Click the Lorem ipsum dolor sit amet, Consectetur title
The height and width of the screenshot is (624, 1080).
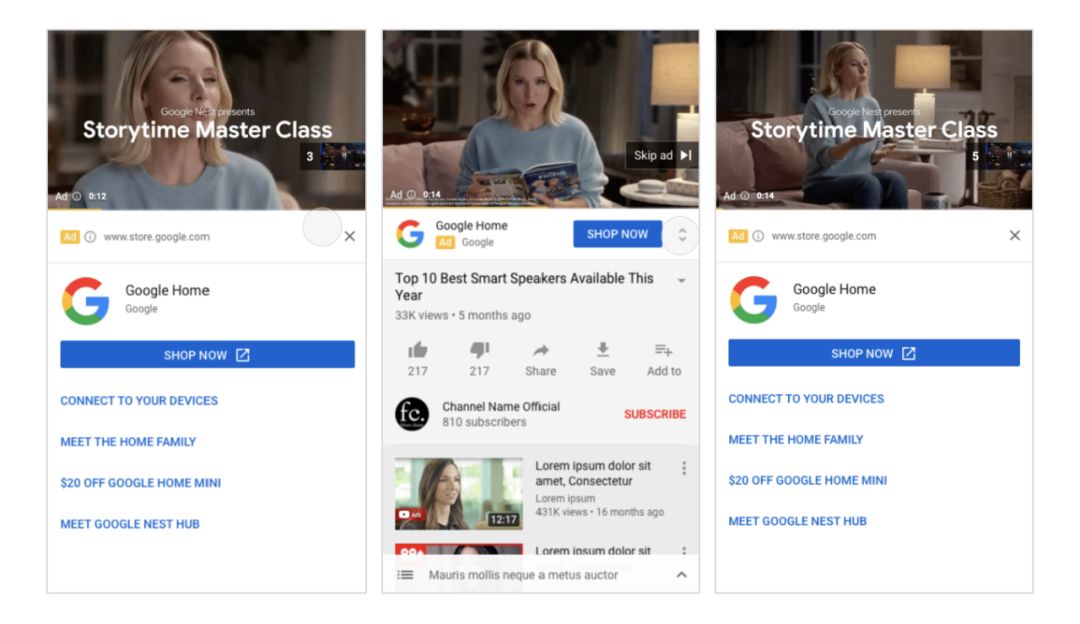pos(593,473)
